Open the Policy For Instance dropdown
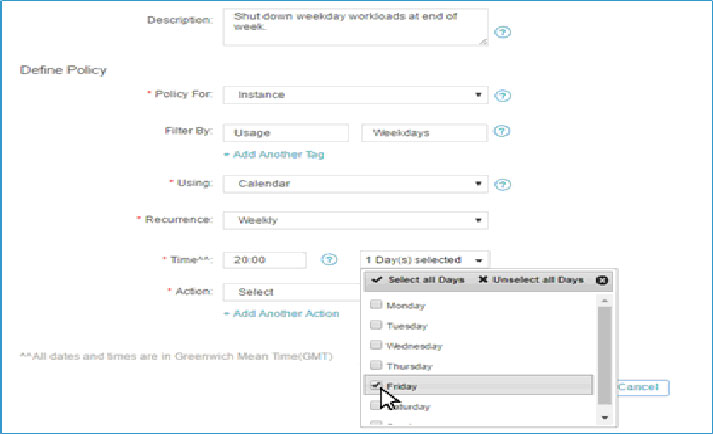 click(356, 95)
